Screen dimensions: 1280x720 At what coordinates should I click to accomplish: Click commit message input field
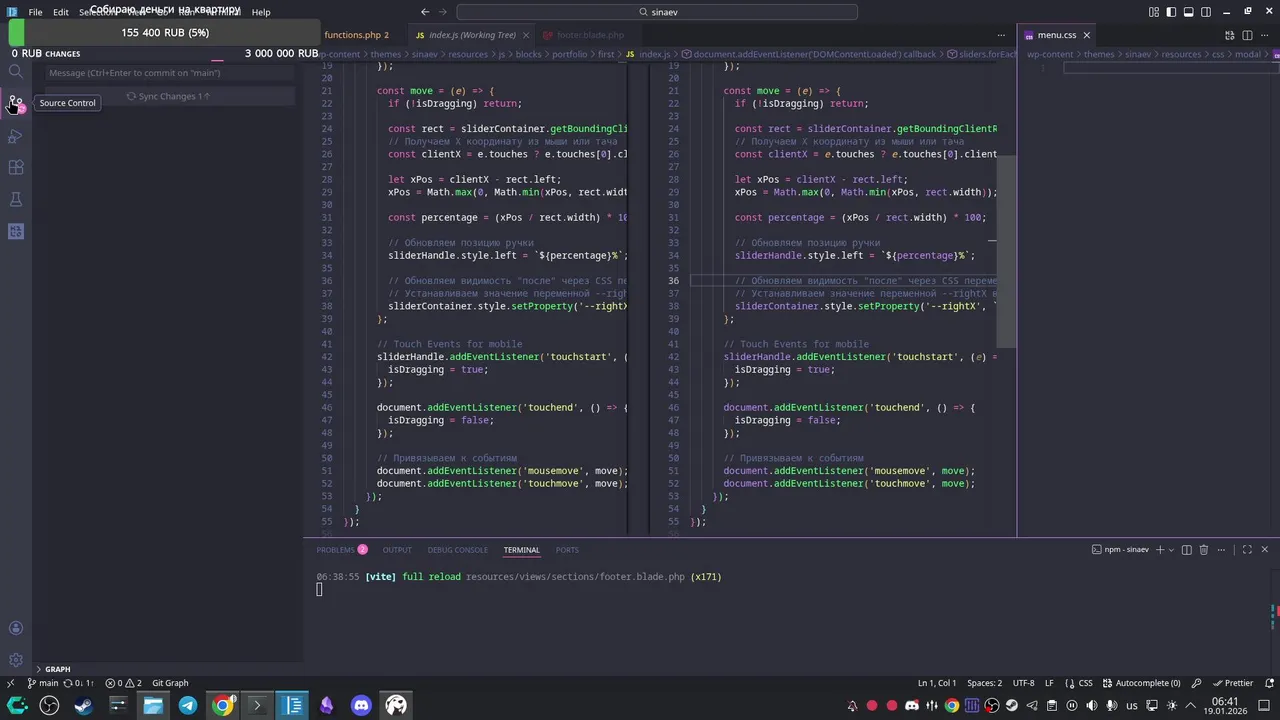170,73
